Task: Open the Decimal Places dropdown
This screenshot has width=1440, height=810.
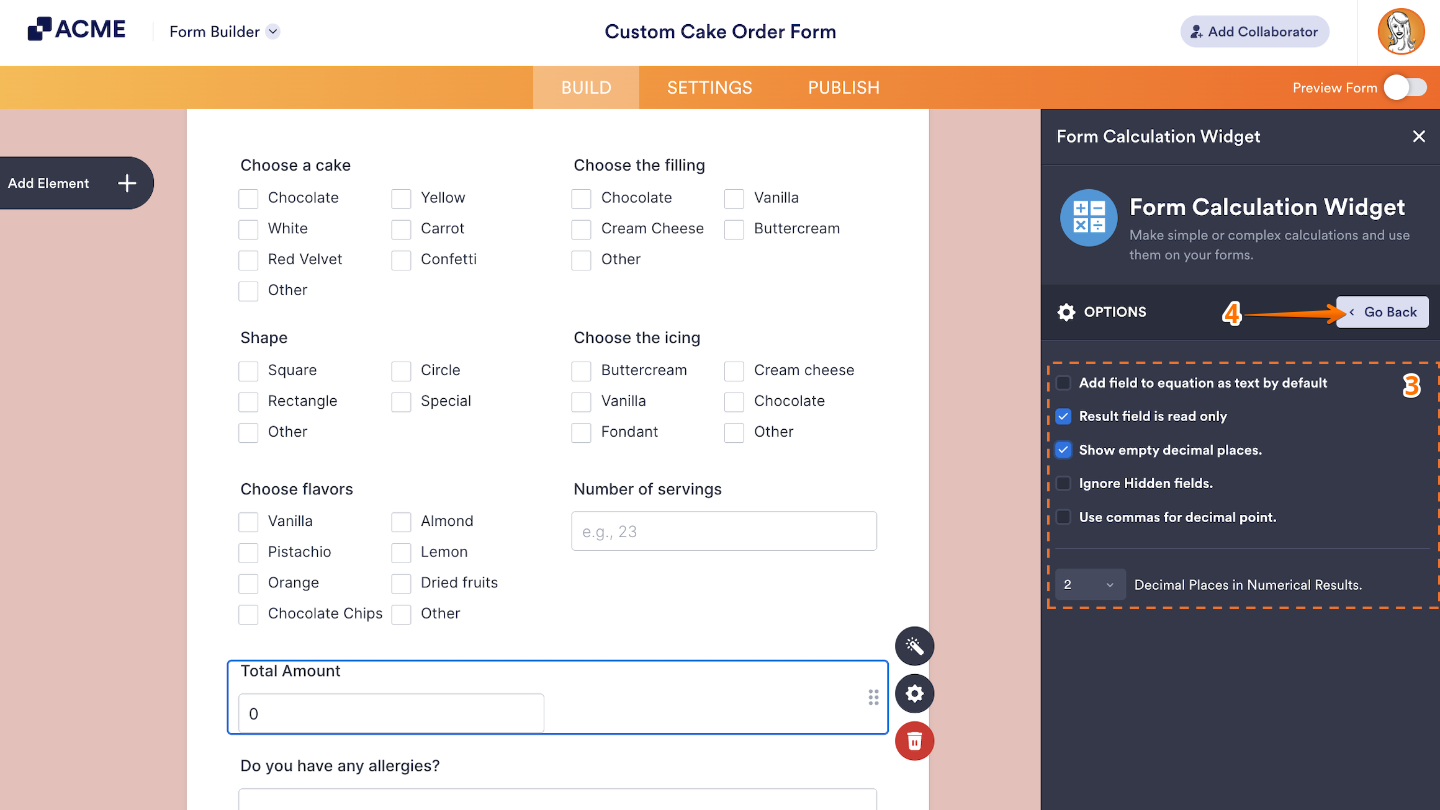Action: pos(1089,584)
